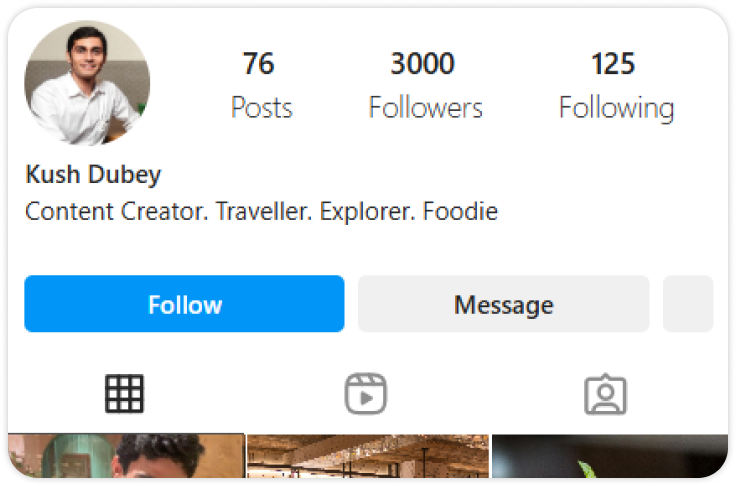Click the Content Creator bio text

point(261,211)
